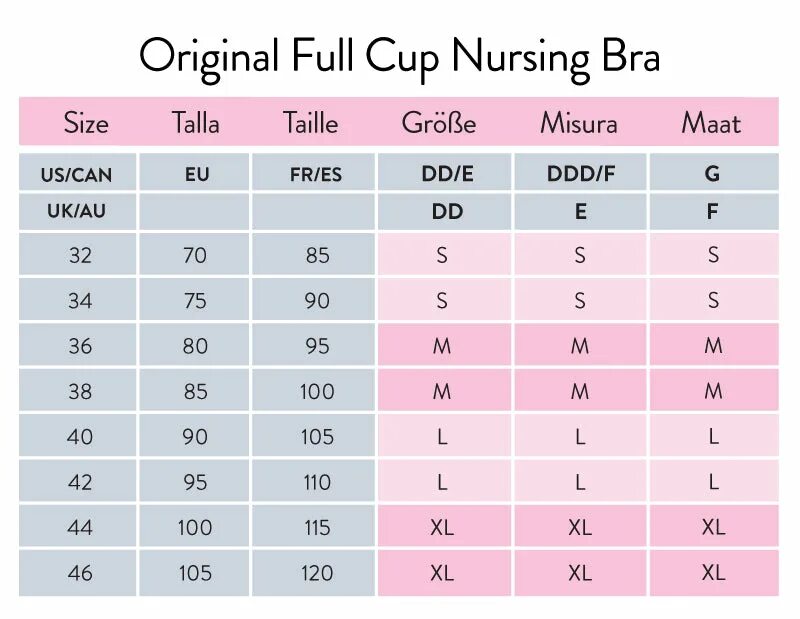Select the band size 32 cell
This screenshot has height=619, width=800.
coord(78,254)
